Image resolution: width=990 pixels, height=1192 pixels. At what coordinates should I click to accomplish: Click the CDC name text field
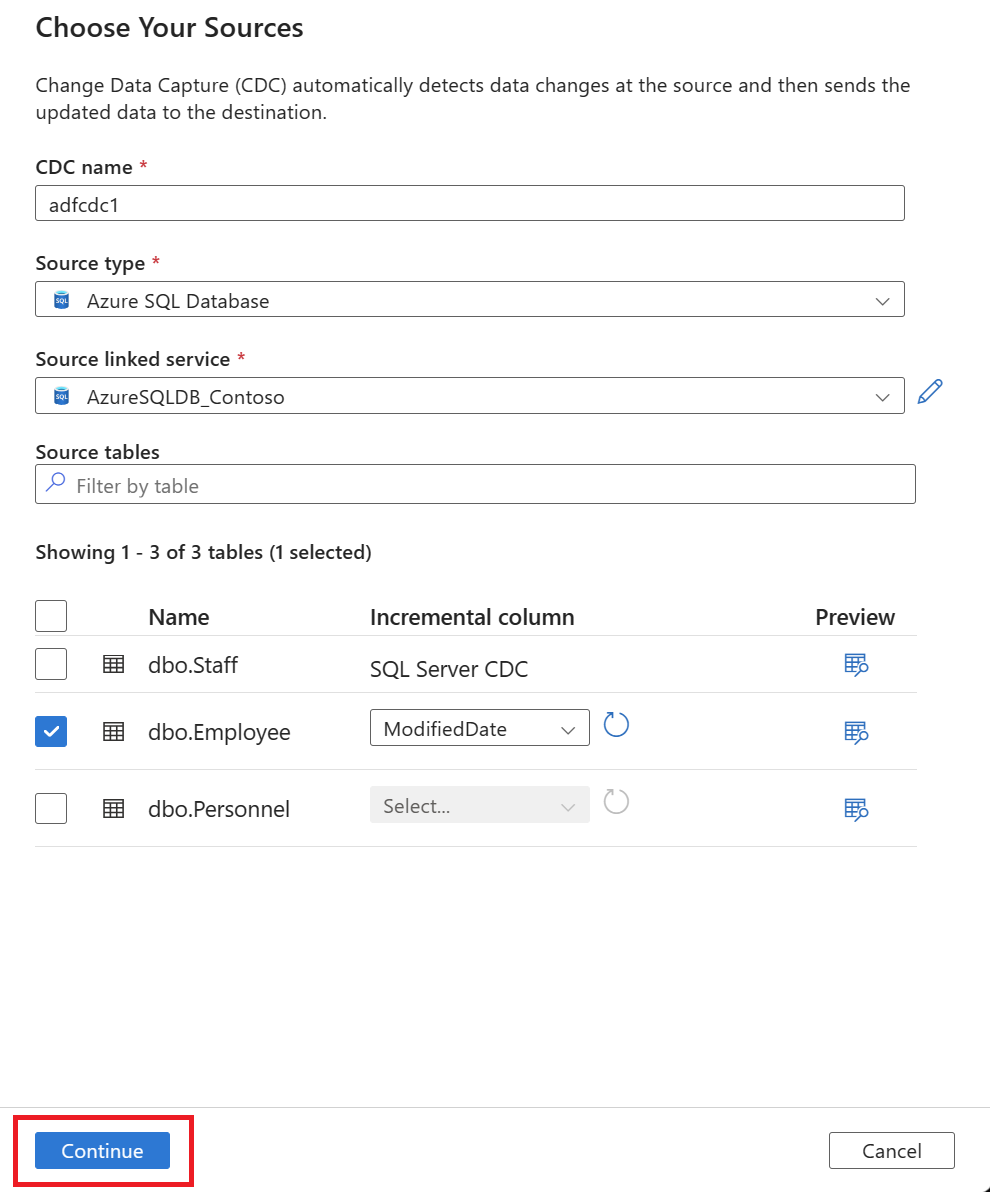pyautogui.click(x=470, y=204)
